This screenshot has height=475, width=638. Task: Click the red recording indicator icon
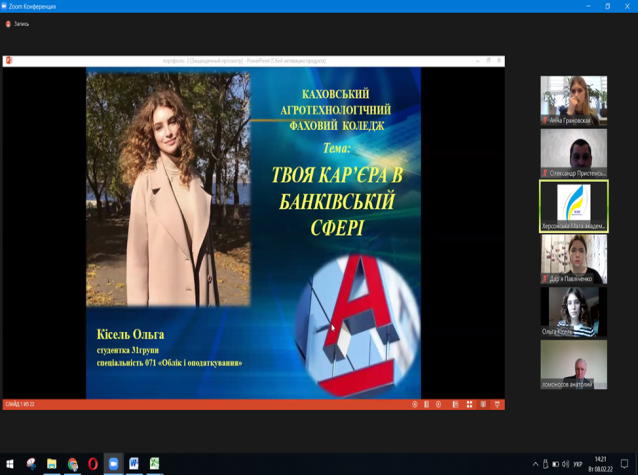[8, 24]
